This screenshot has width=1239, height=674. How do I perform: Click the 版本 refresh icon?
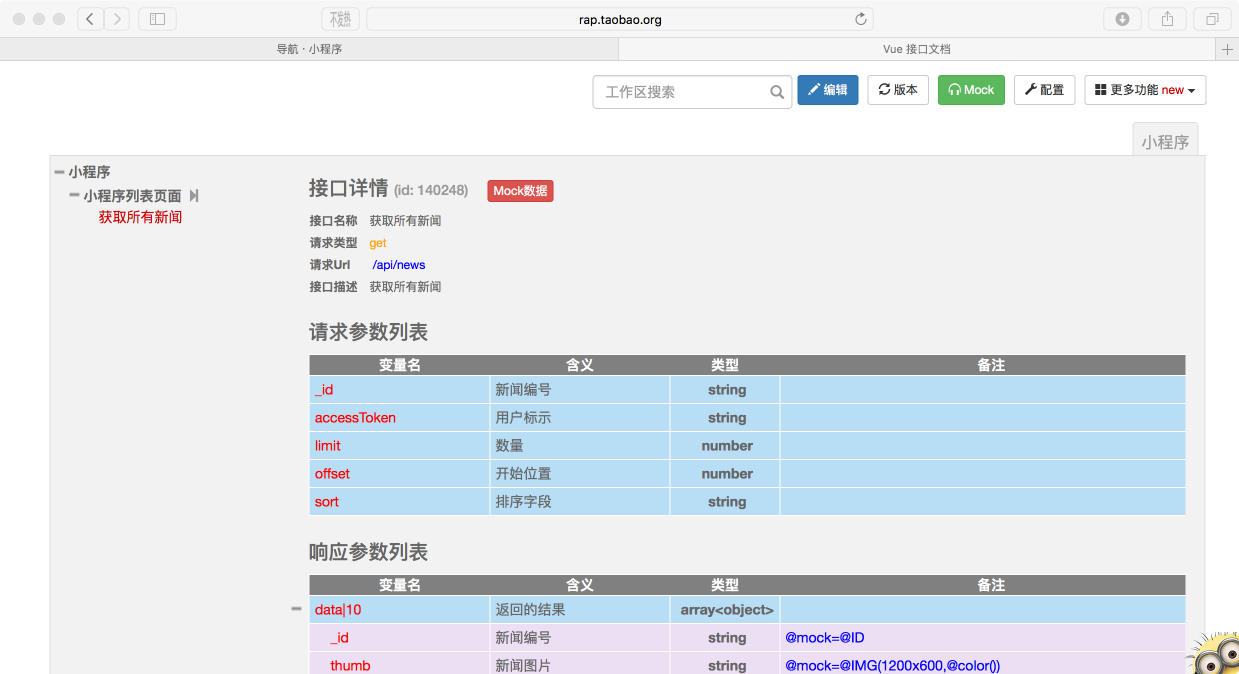pos(882,90)
